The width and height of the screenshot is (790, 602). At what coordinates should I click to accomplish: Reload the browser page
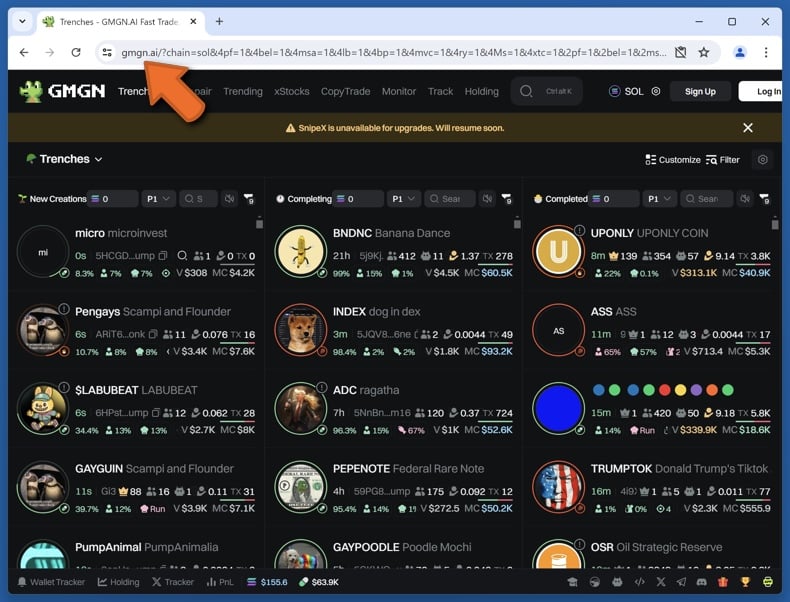click(x=76, y=52)
